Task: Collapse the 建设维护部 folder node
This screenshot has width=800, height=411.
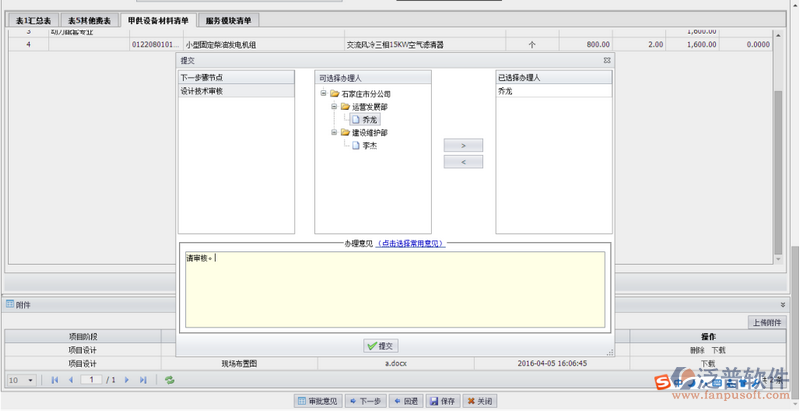Action: (x=335, y=132)
